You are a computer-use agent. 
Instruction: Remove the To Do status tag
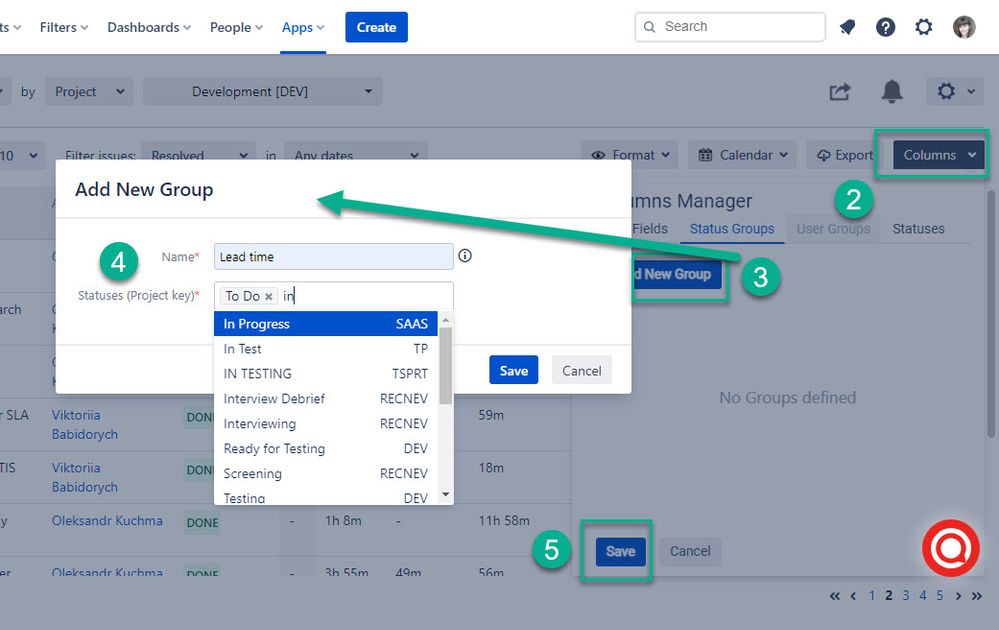click(x=268, y=296)
